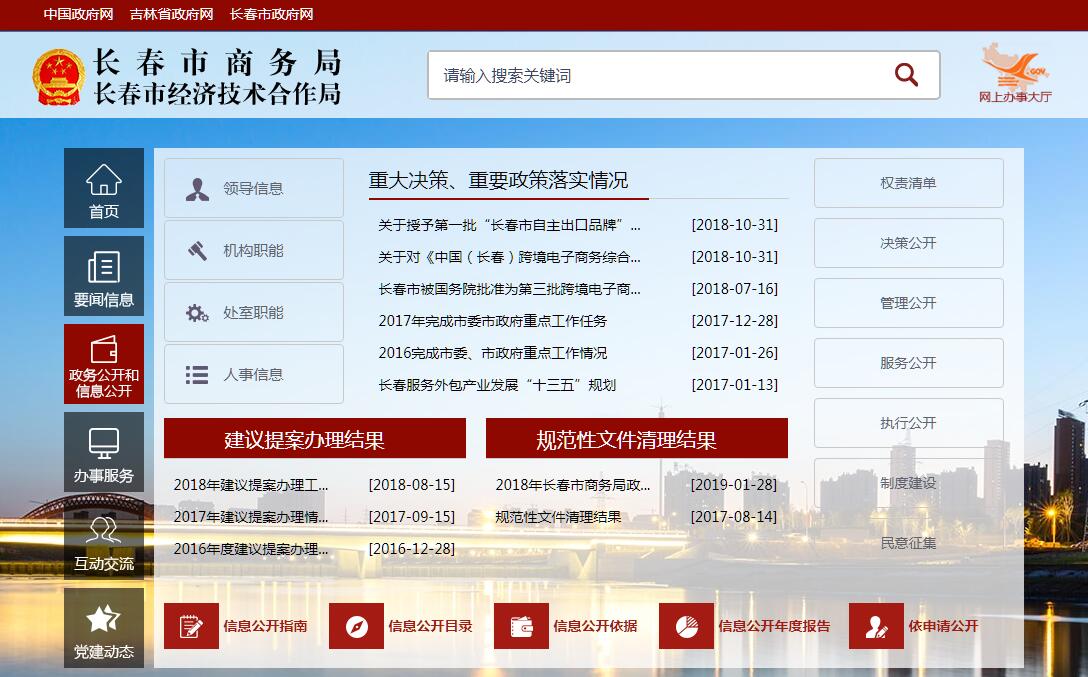1088x677 pixels.
Task: Click date [2019-01-28]
Action: click(733, 485)
